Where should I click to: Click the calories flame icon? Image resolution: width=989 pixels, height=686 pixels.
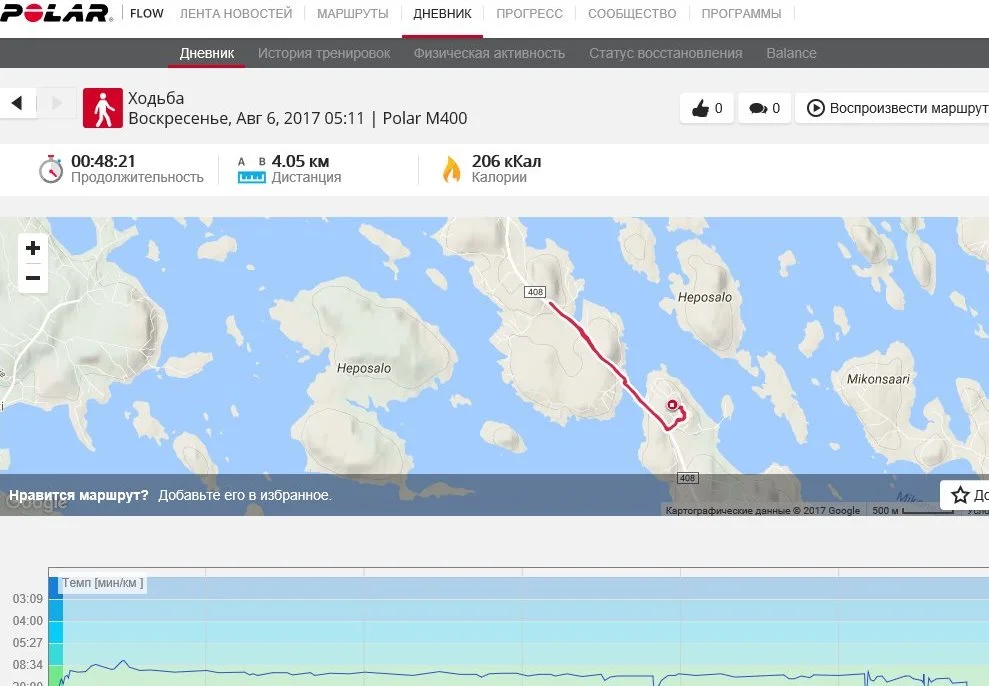(x=452, y=169)
